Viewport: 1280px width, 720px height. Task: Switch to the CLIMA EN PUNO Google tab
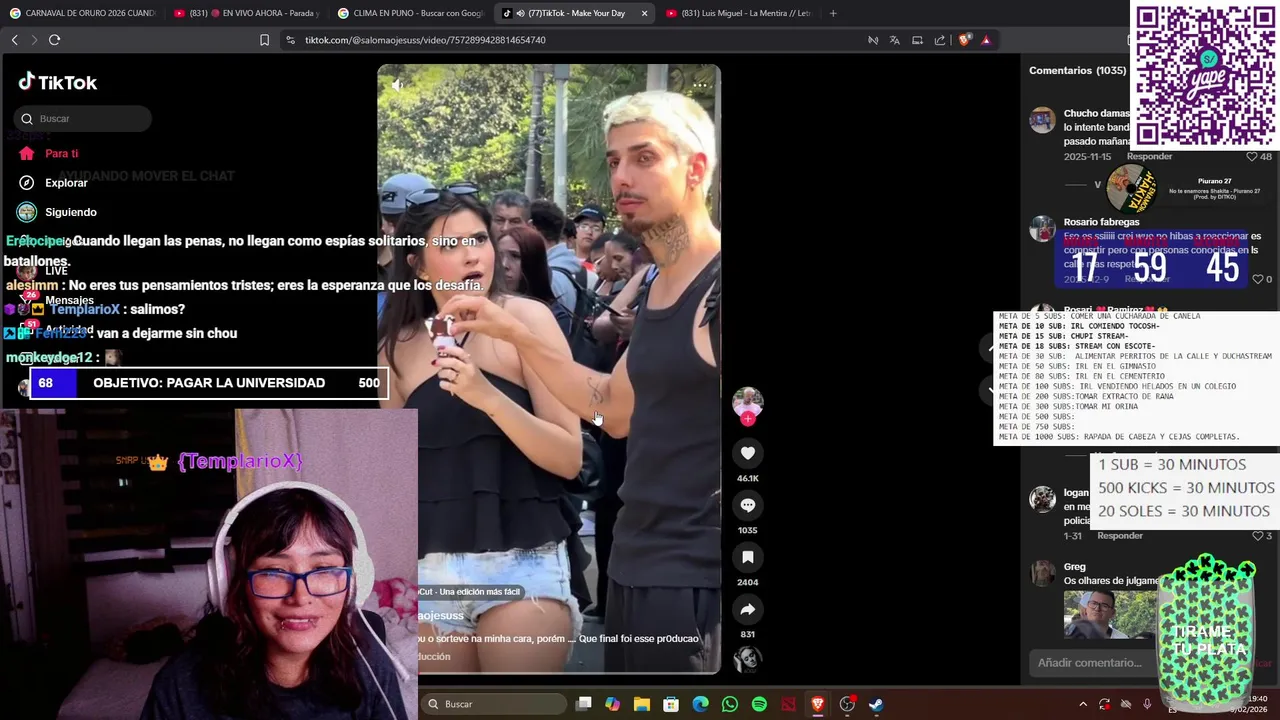click(x=410, y=13)
